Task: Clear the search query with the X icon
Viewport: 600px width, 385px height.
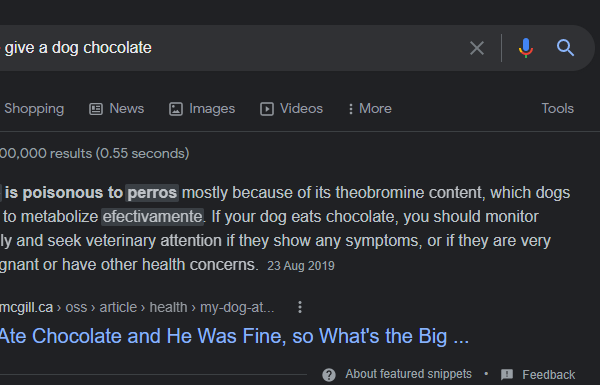Action: click(477, 48)
